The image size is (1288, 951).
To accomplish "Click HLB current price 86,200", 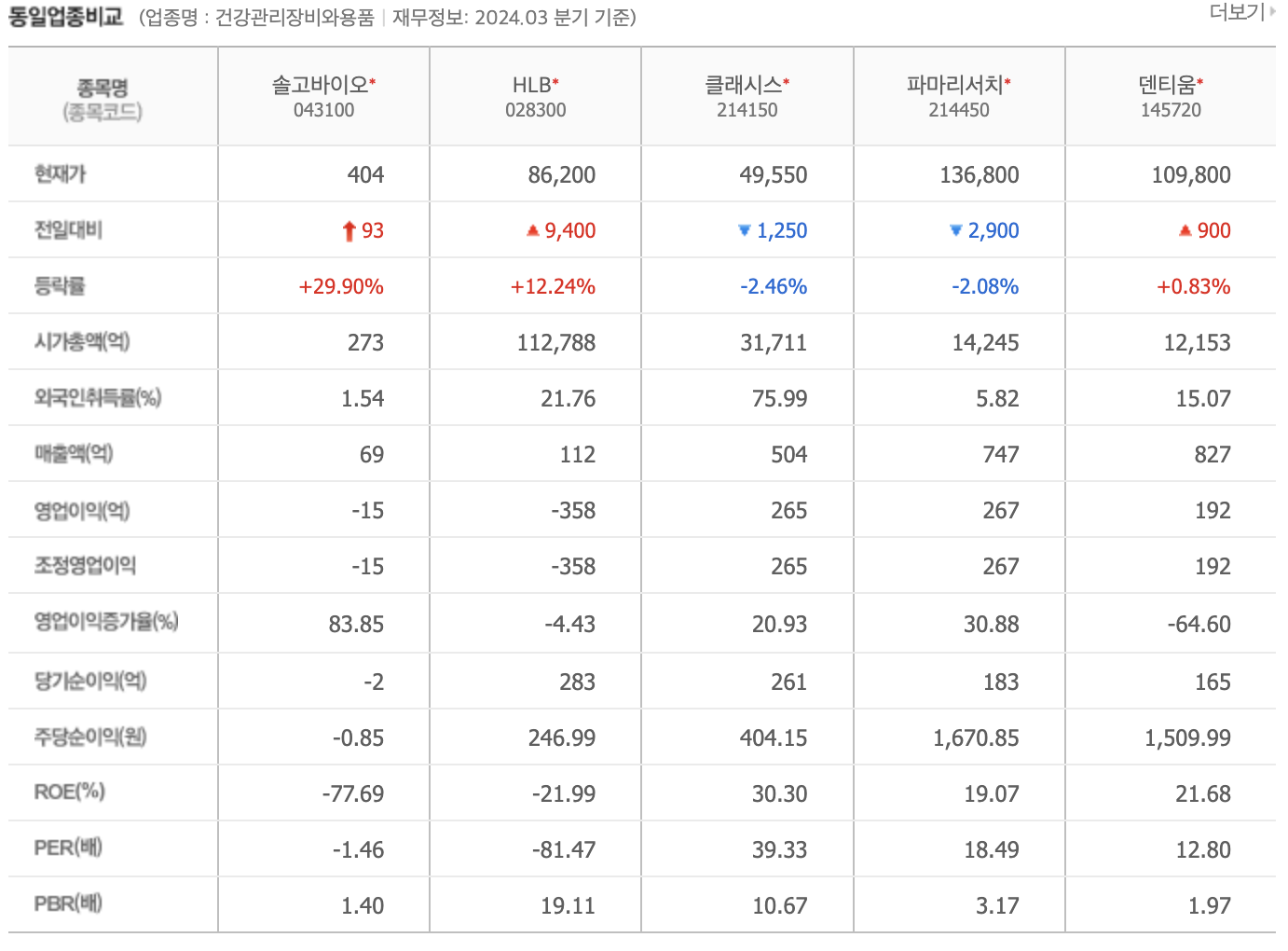I will coord(562,174).
